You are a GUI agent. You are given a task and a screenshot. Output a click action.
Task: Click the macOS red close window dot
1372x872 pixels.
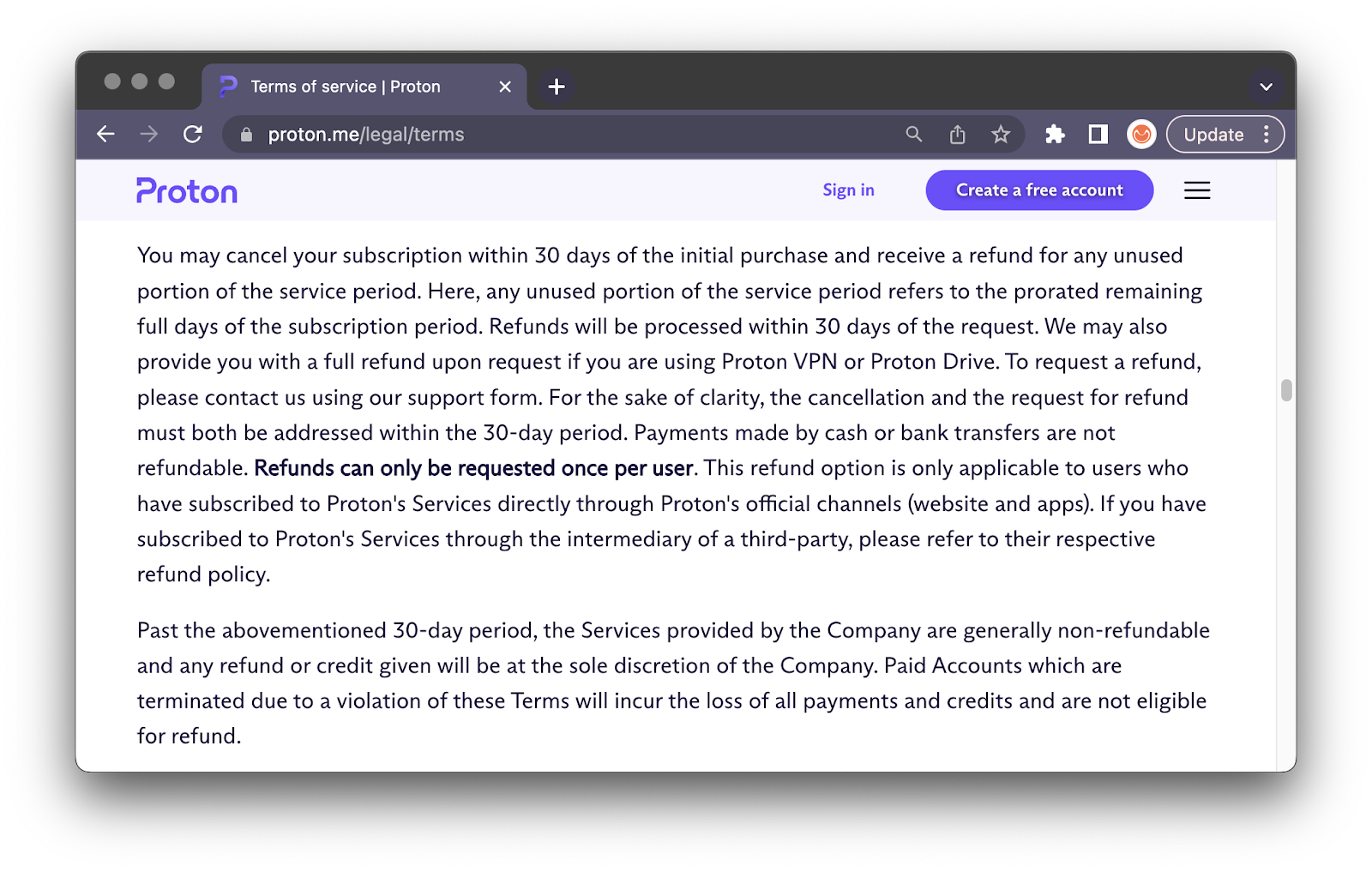coord(112,81)
